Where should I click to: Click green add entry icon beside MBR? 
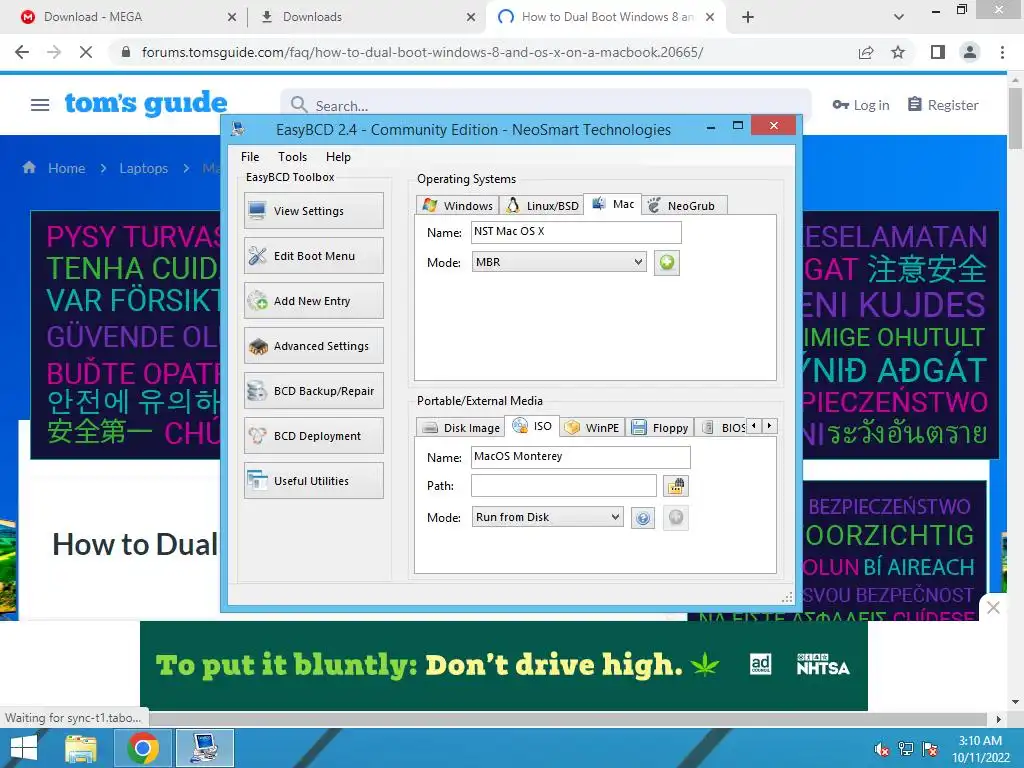tap(667, 263)
